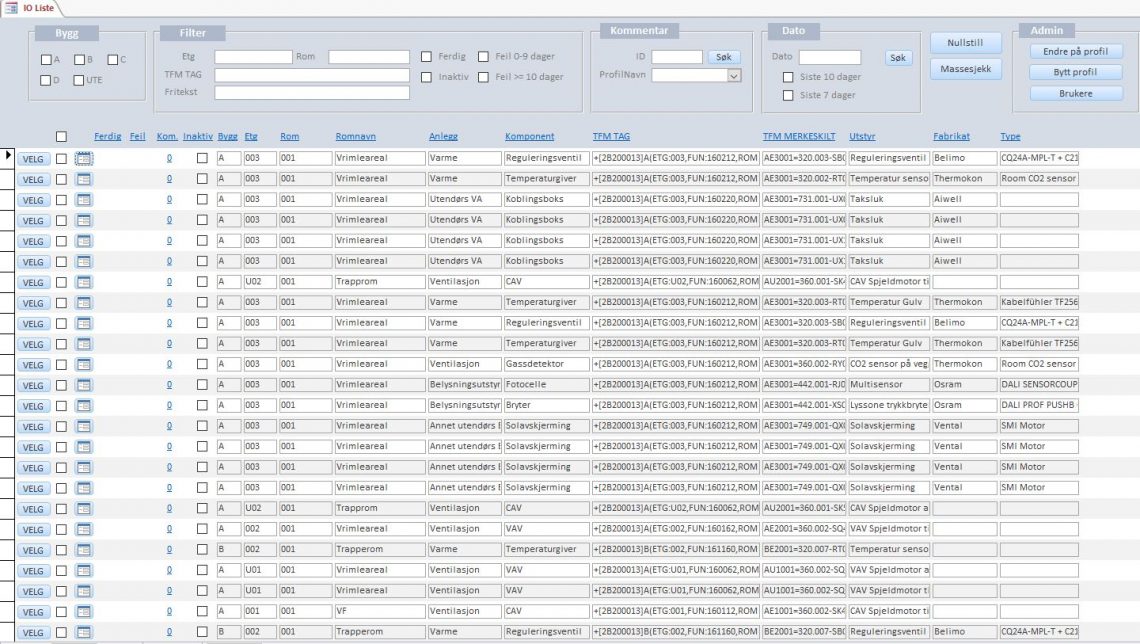The height and width of the screenshot is (644, 1140).
Task: Sort by Etg column header
Action: 251,137
